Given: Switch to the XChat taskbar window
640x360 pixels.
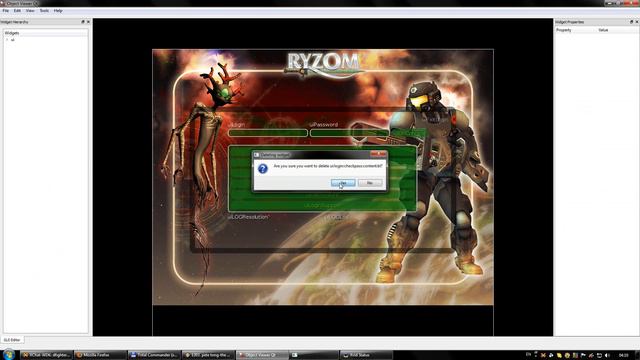Looking at the screenshot, I should (x=46, y=355).
